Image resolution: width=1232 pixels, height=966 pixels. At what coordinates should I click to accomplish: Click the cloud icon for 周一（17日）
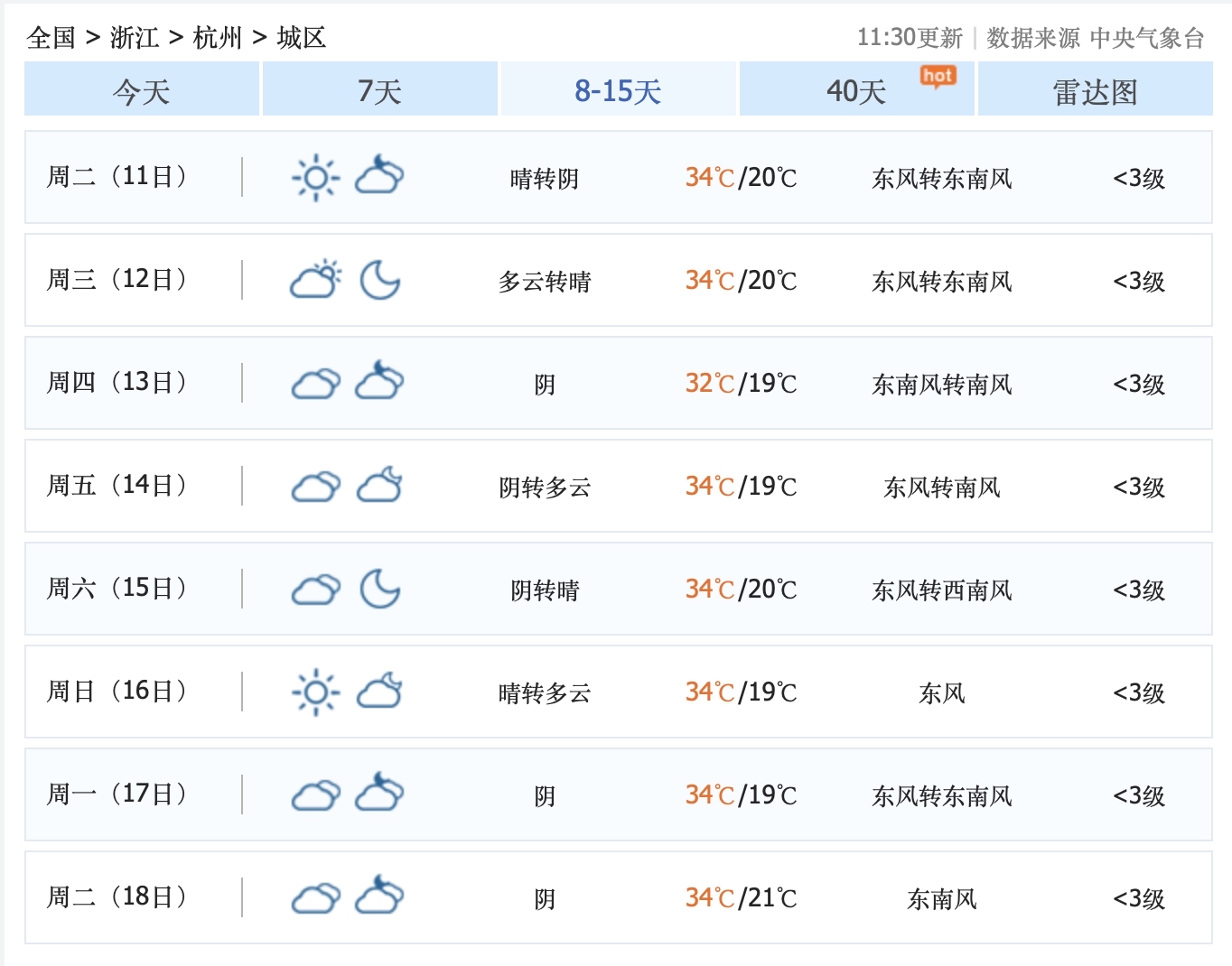[x=314, y=795]
